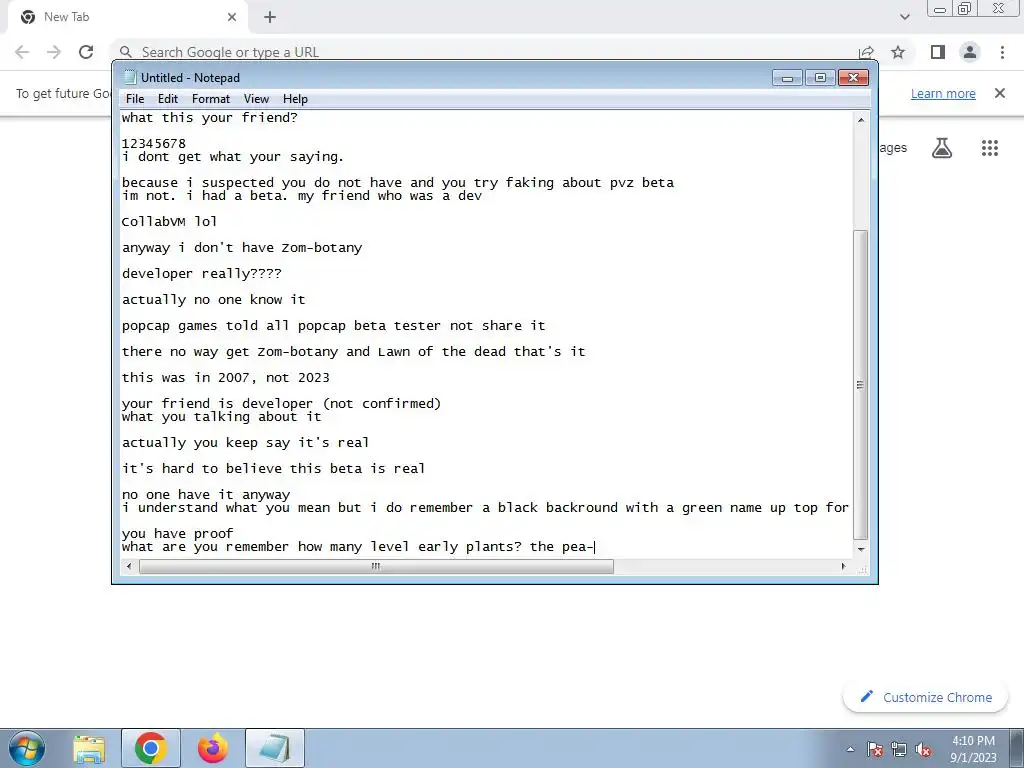Show hidden tray icons arrow
The height and width of the screenshot is (768, 1024).
coord(850,749)
